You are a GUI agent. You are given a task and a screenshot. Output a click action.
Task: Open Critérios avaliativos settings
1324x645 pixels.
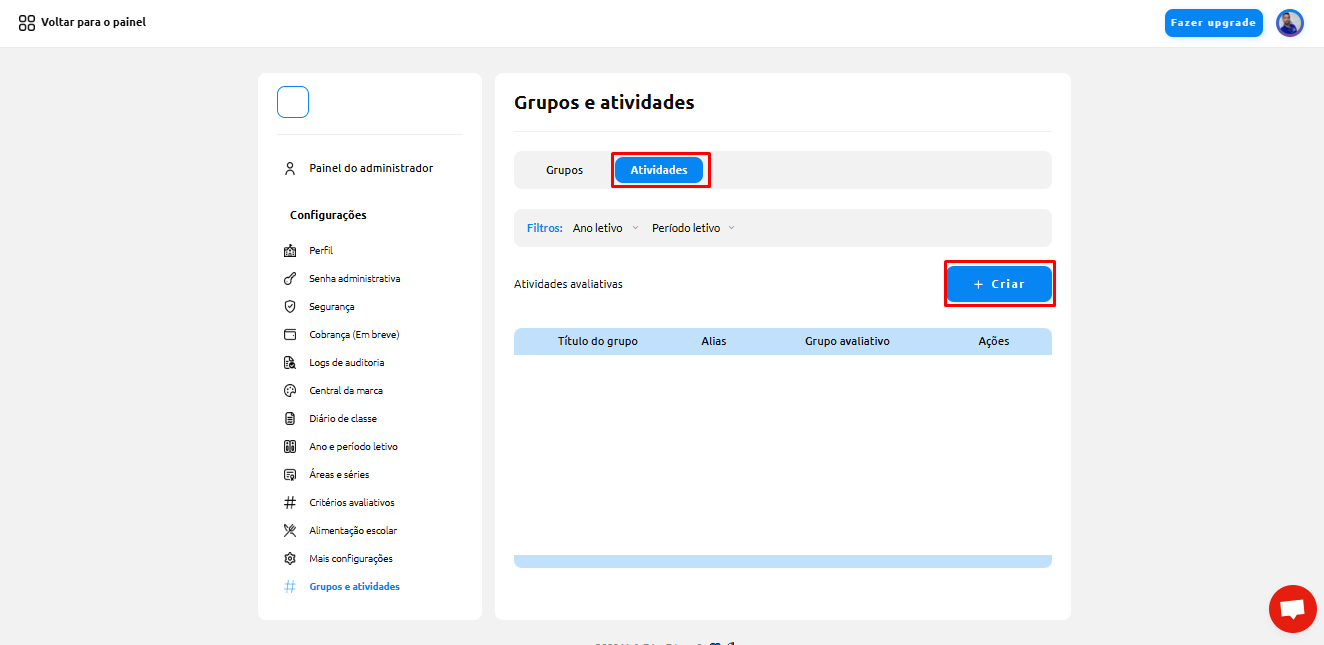[x=352, y=503]
